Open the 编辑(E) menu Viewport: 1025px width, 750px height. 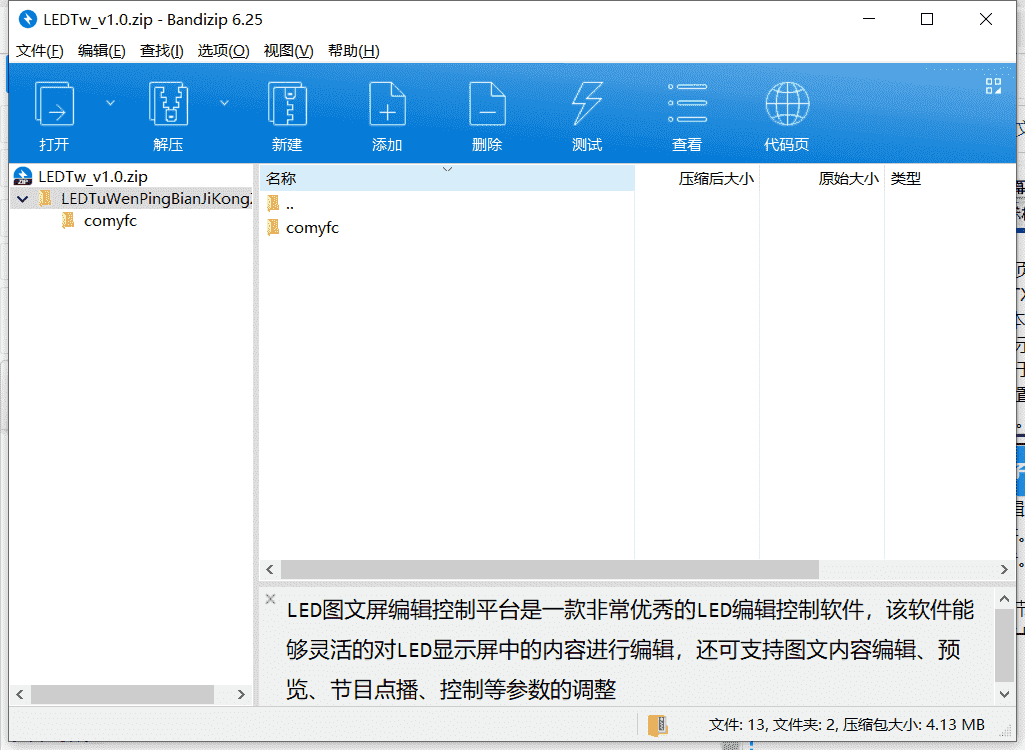(101, 51)
